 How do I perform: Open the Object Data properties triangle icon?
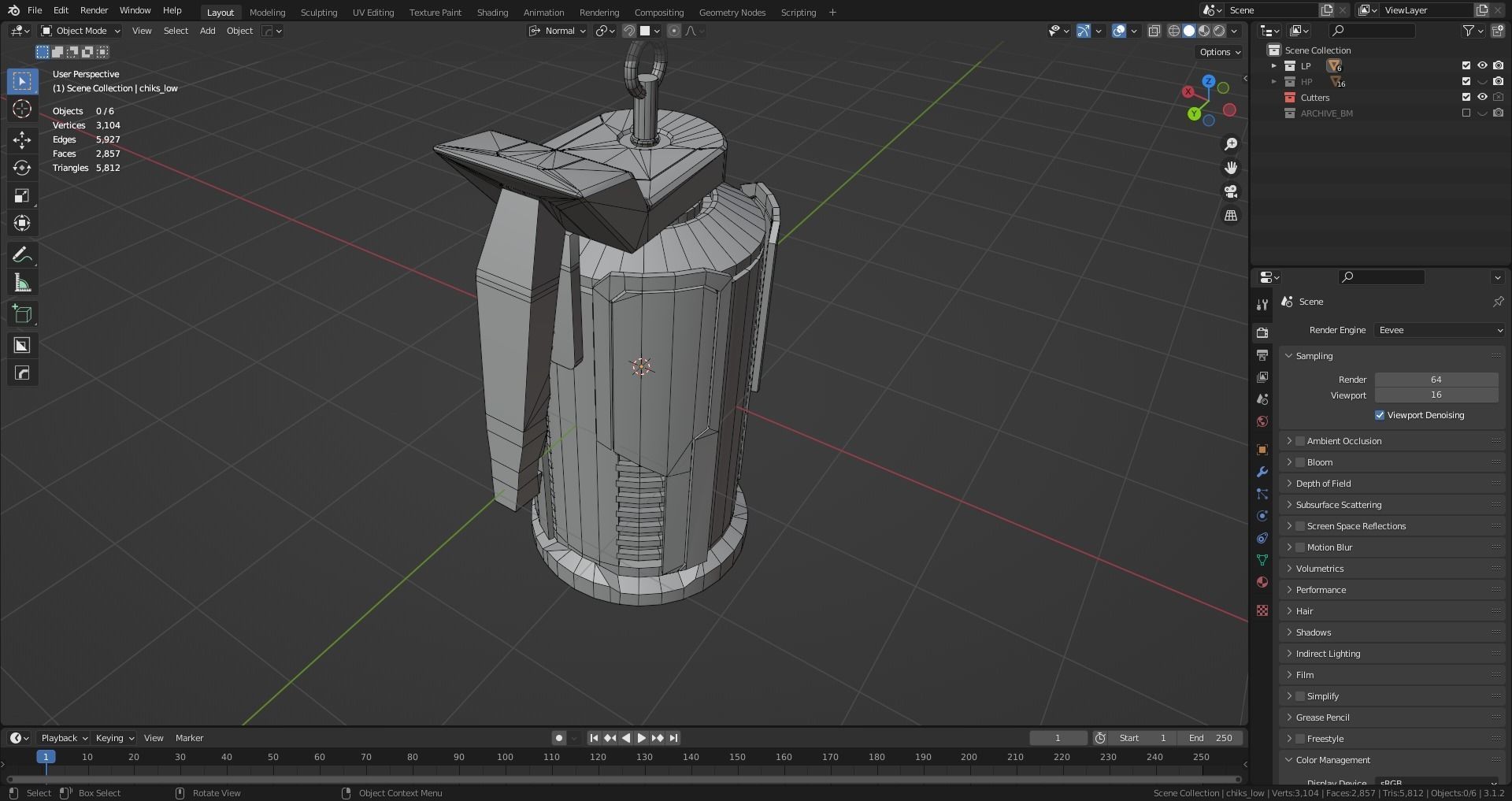[1262, 560]
